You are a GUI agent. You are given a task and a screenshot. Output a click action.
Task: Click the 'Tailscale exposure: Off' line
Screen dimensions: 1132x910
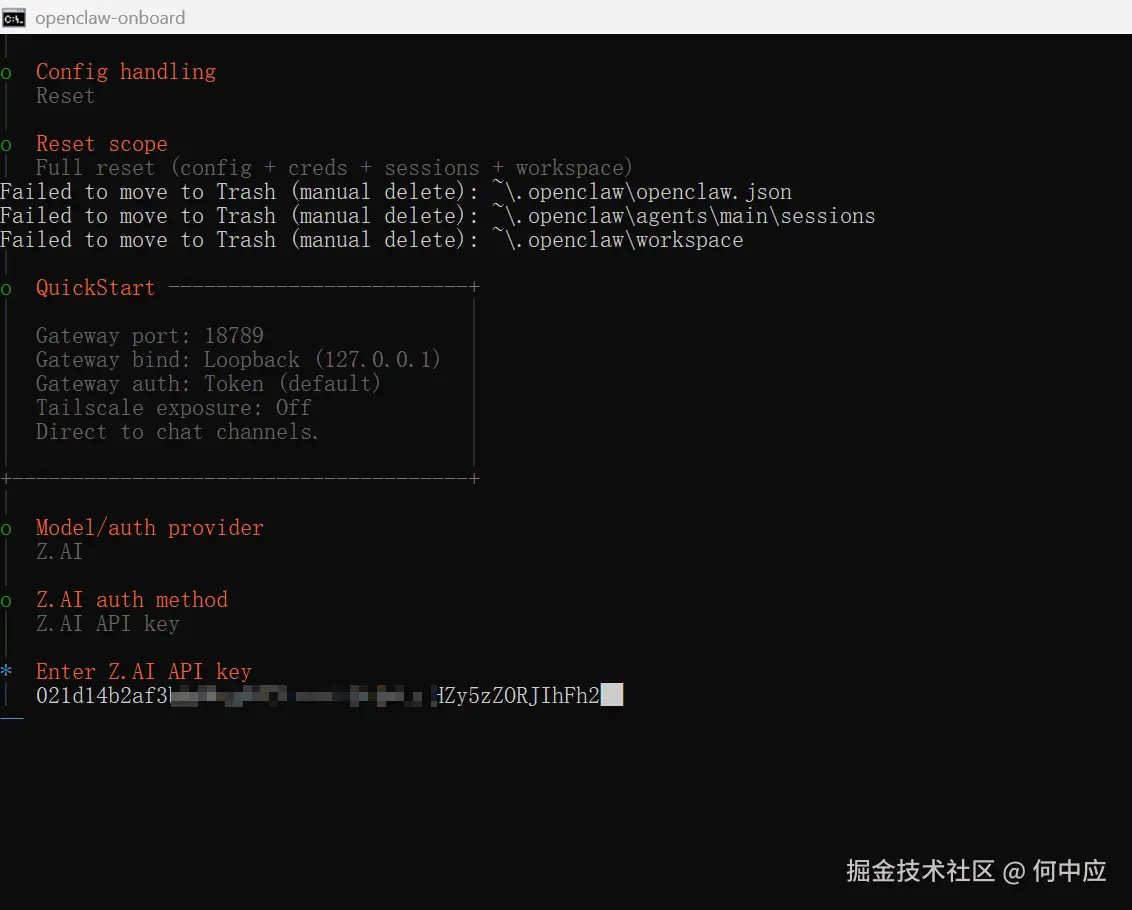point(173,407)
